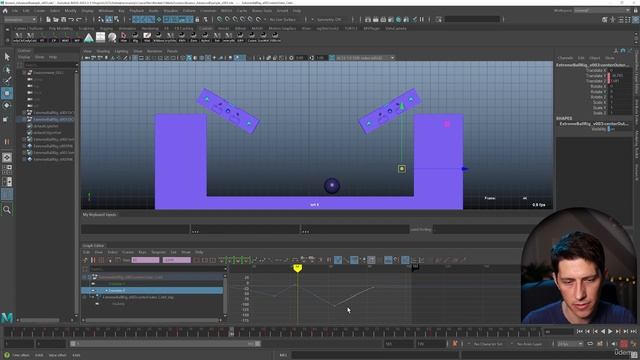Open the menu set dropdown at top-left
Viewport: 640px width, 360px height.
pyautogui.click(x=20, y=19)
